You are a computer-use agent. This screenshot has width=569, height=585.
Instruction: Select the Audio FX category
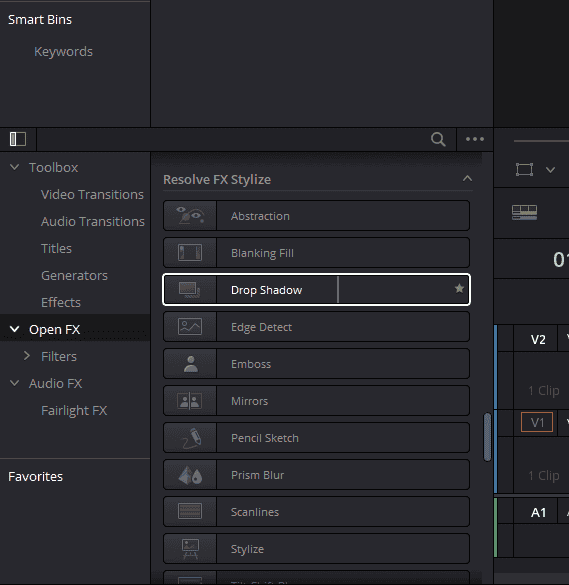[55, 383]
